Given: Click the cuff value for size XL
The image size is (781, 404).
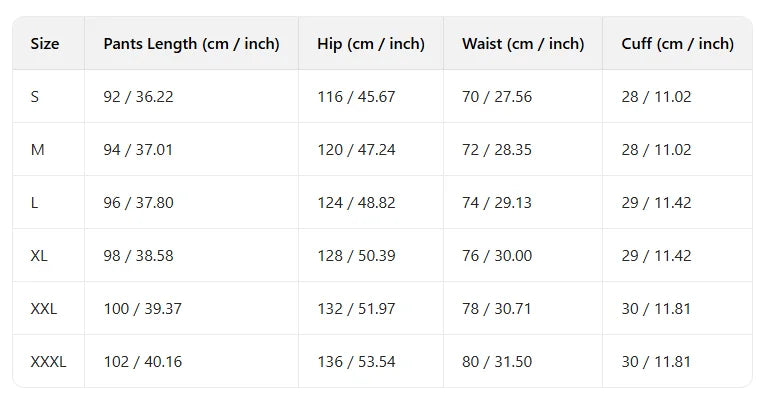Looking at the screenshot, I should click(656, 256).
